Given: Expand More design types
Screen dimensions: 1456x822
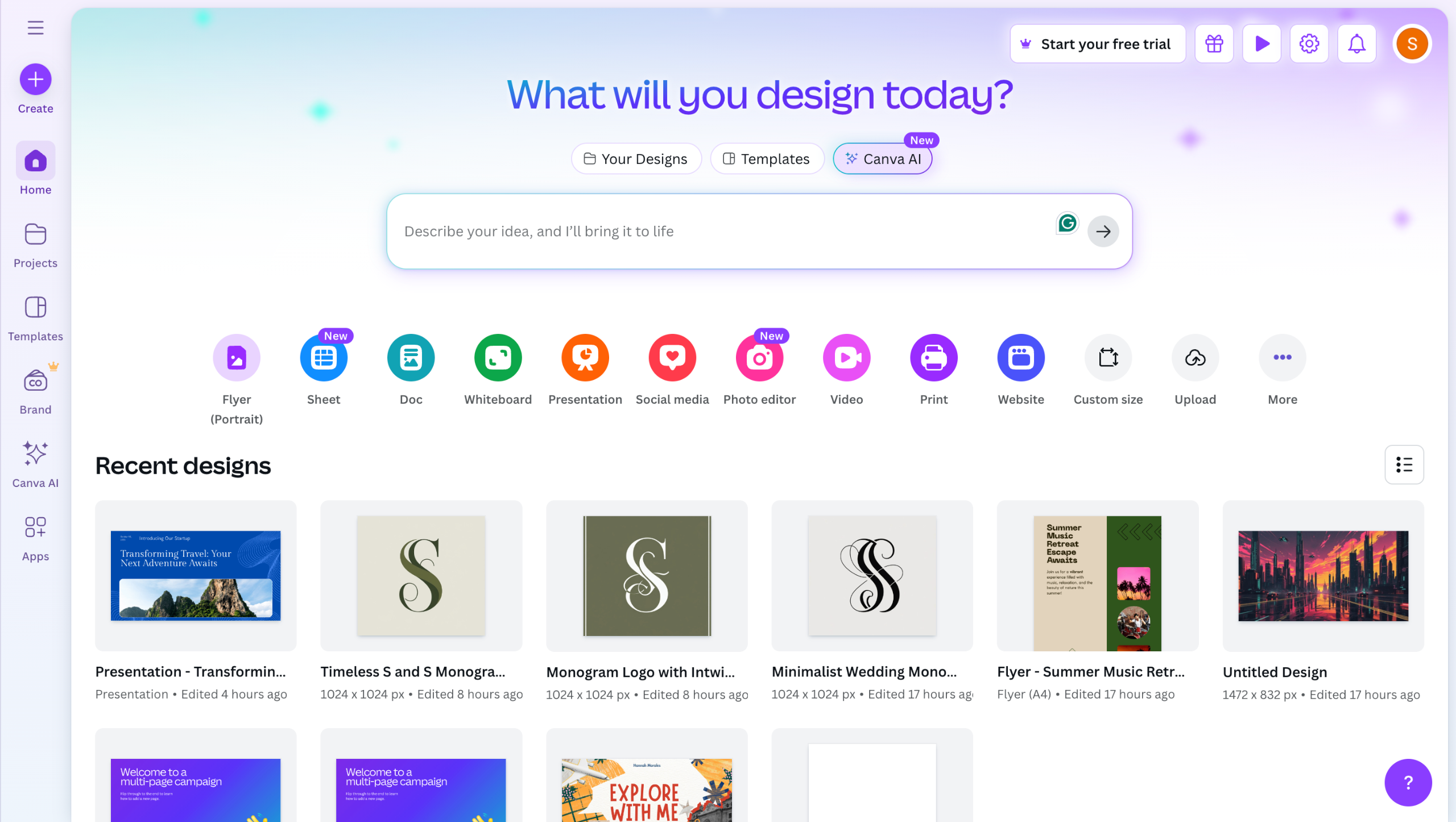Looking at the screenshot, I should pyautogui.click(x=1282, y=358).
